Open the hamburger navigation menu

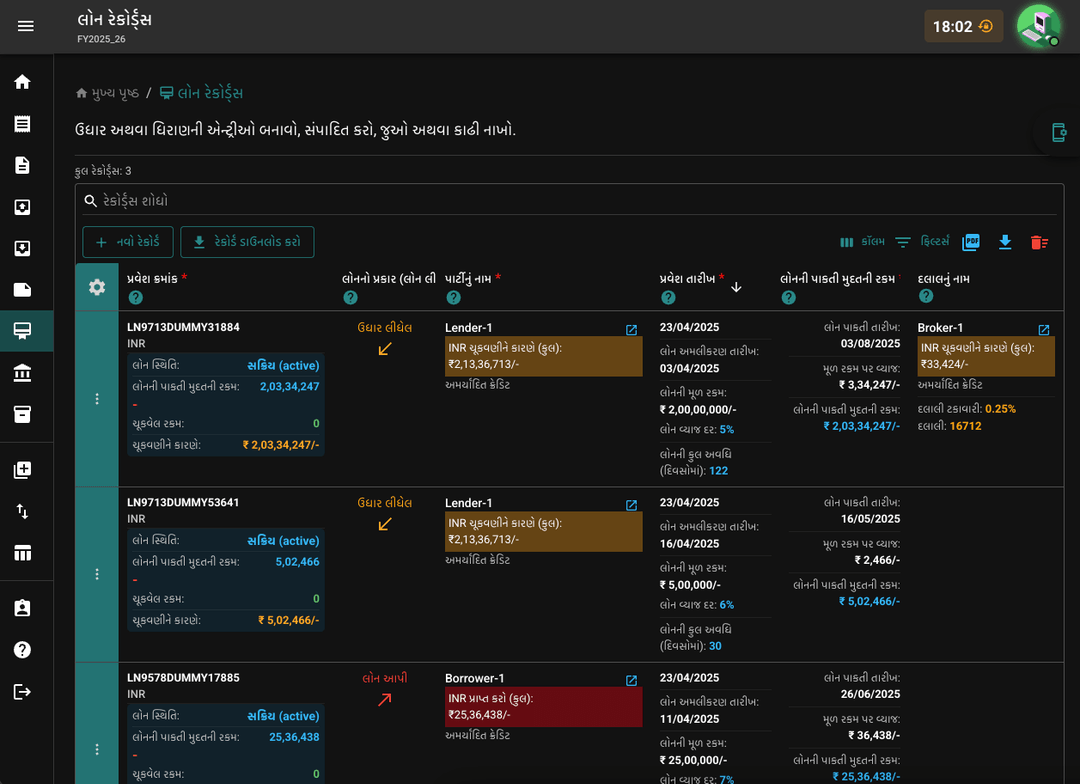point(25,26)
